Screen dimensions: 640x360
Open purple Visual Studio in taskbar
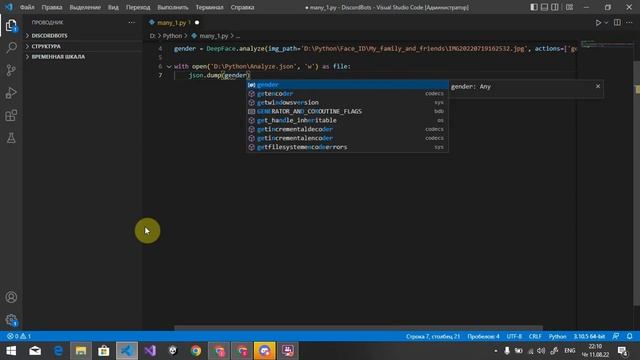150,351
